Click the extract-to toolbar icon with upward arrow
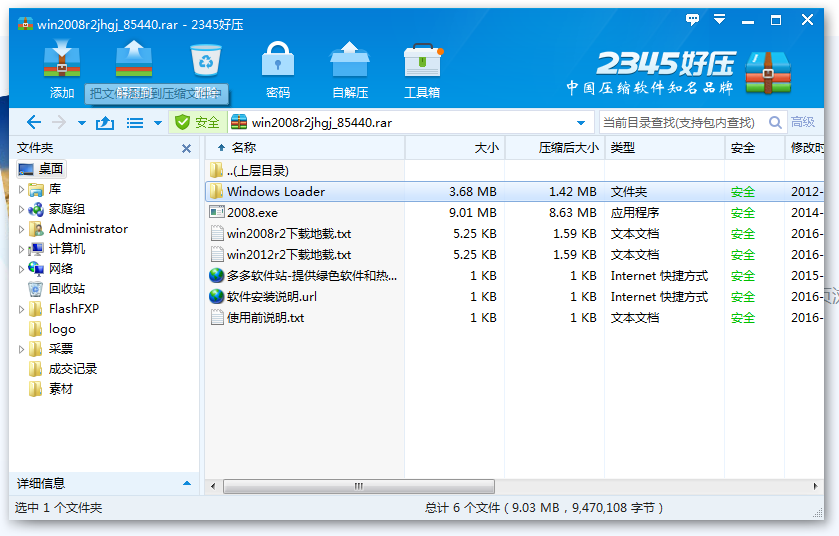 [x=133, y=62]
